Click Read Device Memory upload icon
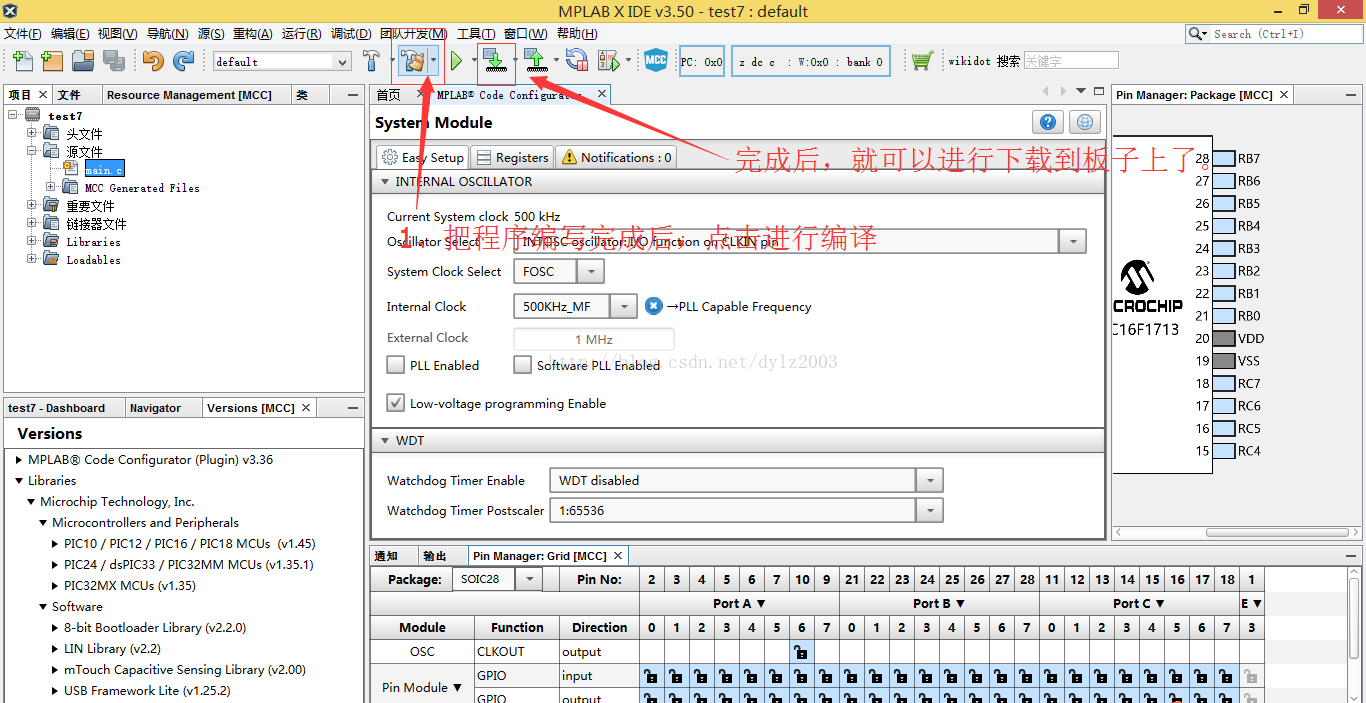The image size is (1366, 703). pyautogui.click(x=536, y=61)
